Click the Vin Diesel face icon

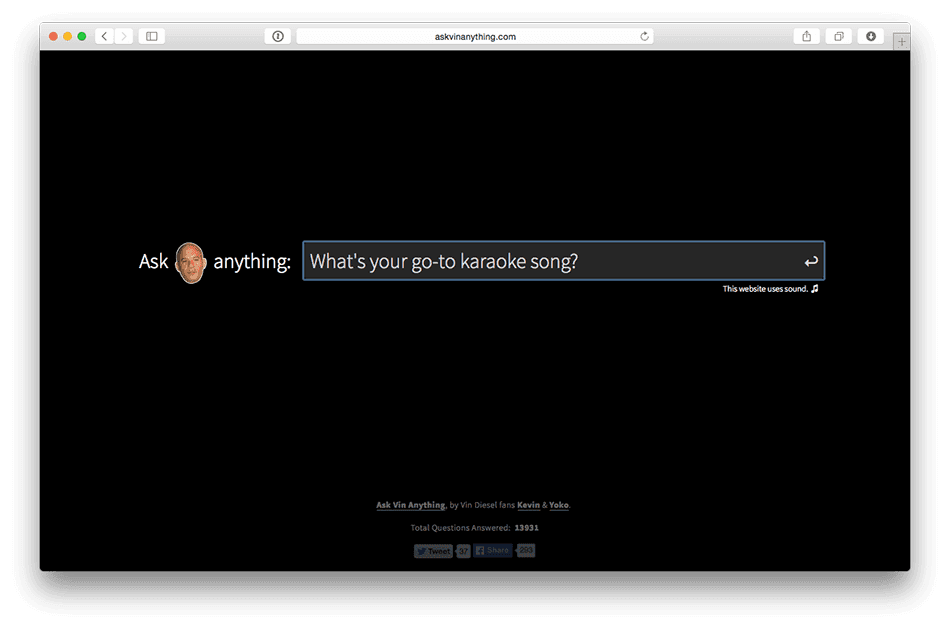(188, 262)
